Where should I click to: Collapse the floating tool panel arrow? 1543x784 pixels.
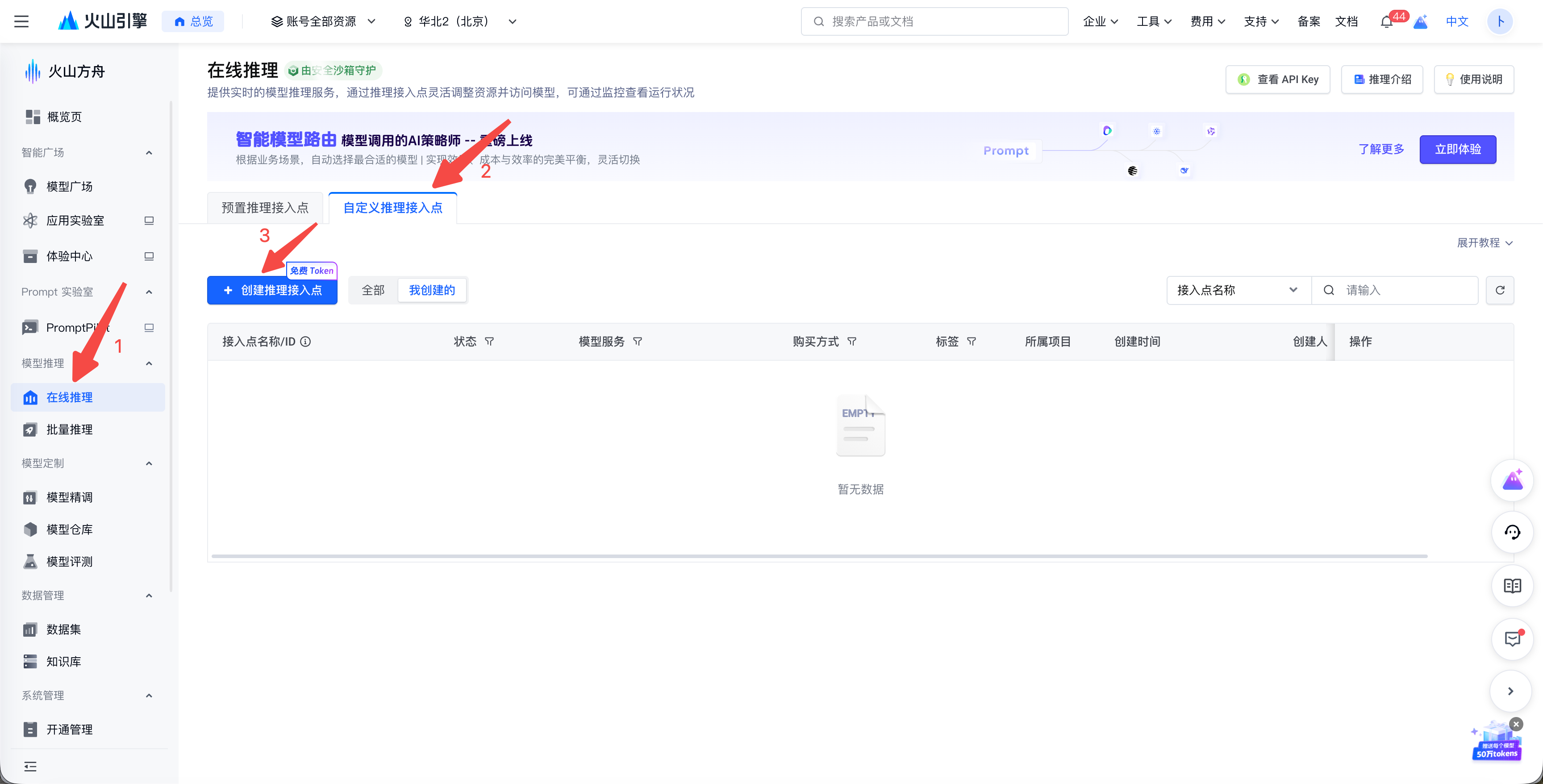1511,691
